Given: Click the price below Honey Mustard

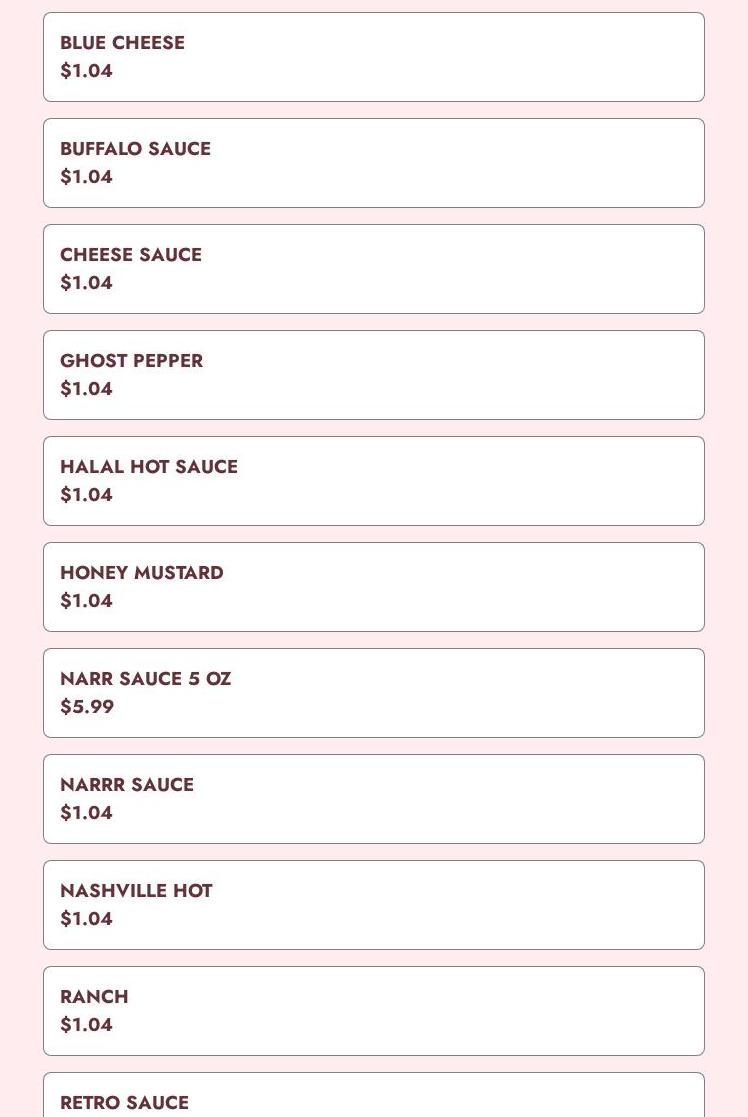Looking at the screenshot, I should [86, 601].
